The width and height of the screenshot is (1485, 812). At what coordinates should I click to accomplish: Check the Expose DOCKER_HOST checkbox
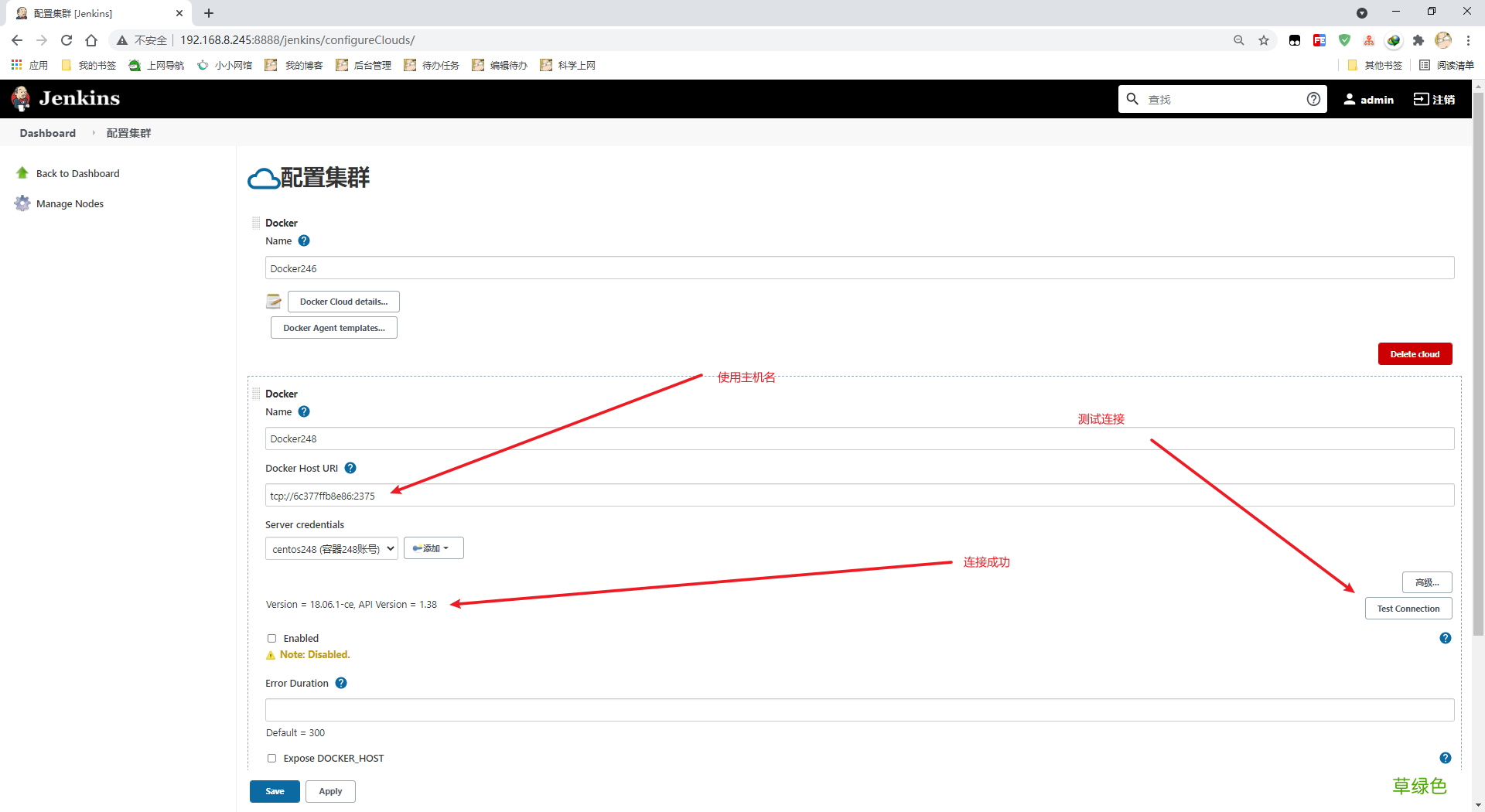click(x=271, y=758)
